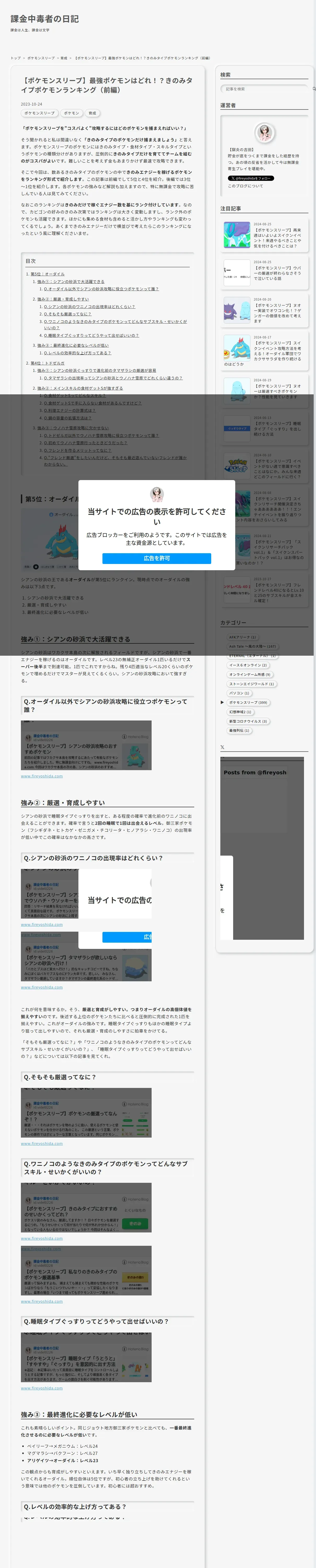
Task: Open Feraligatr thumbnail of 2024-08-17 article
Action: point(237,348)
